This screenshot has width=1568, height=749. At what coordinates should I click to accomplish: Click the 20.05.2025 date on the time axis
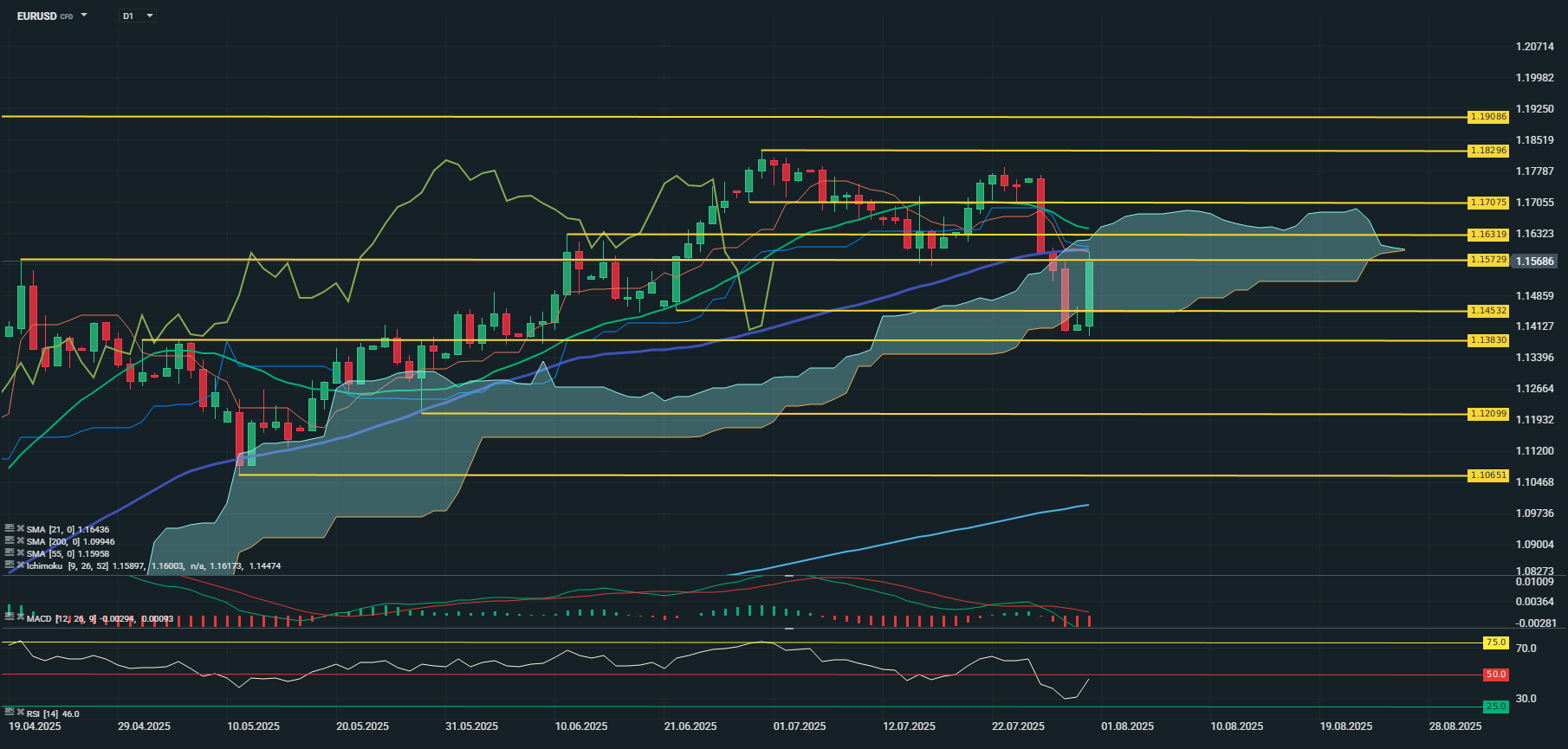tap(362, 726)
